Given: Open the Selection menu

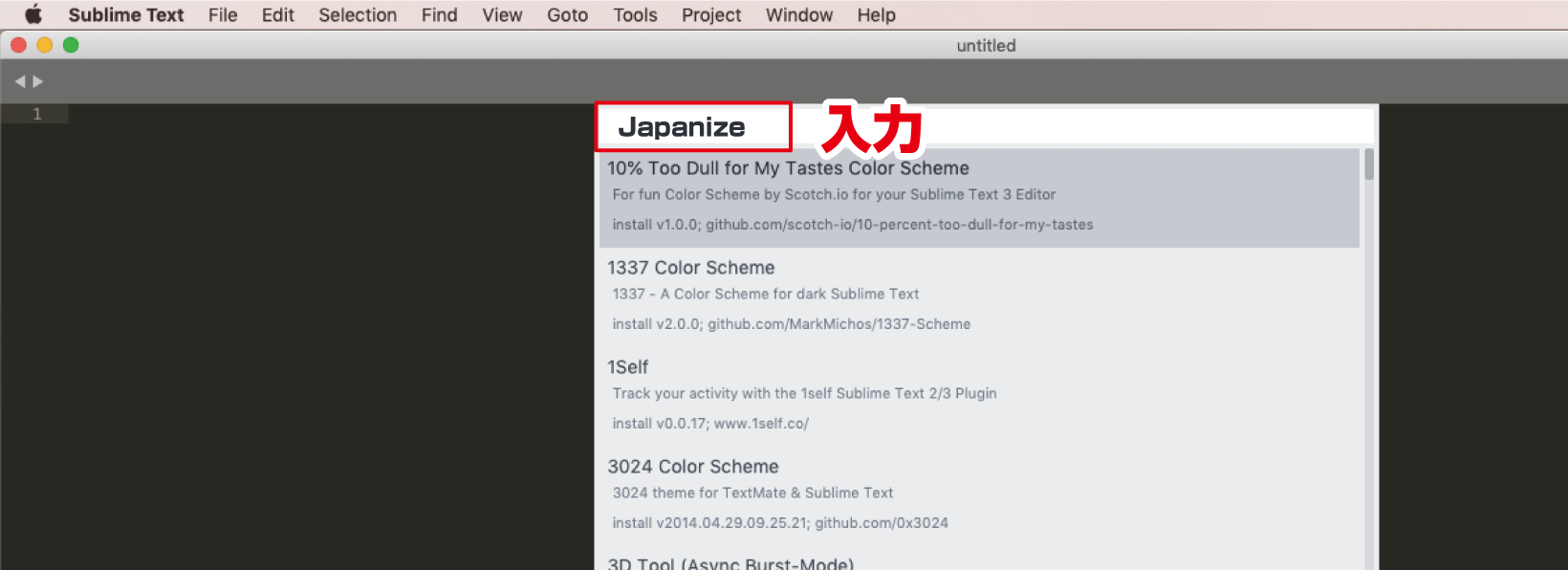Looking at the screenshot, I should point(358,15).
